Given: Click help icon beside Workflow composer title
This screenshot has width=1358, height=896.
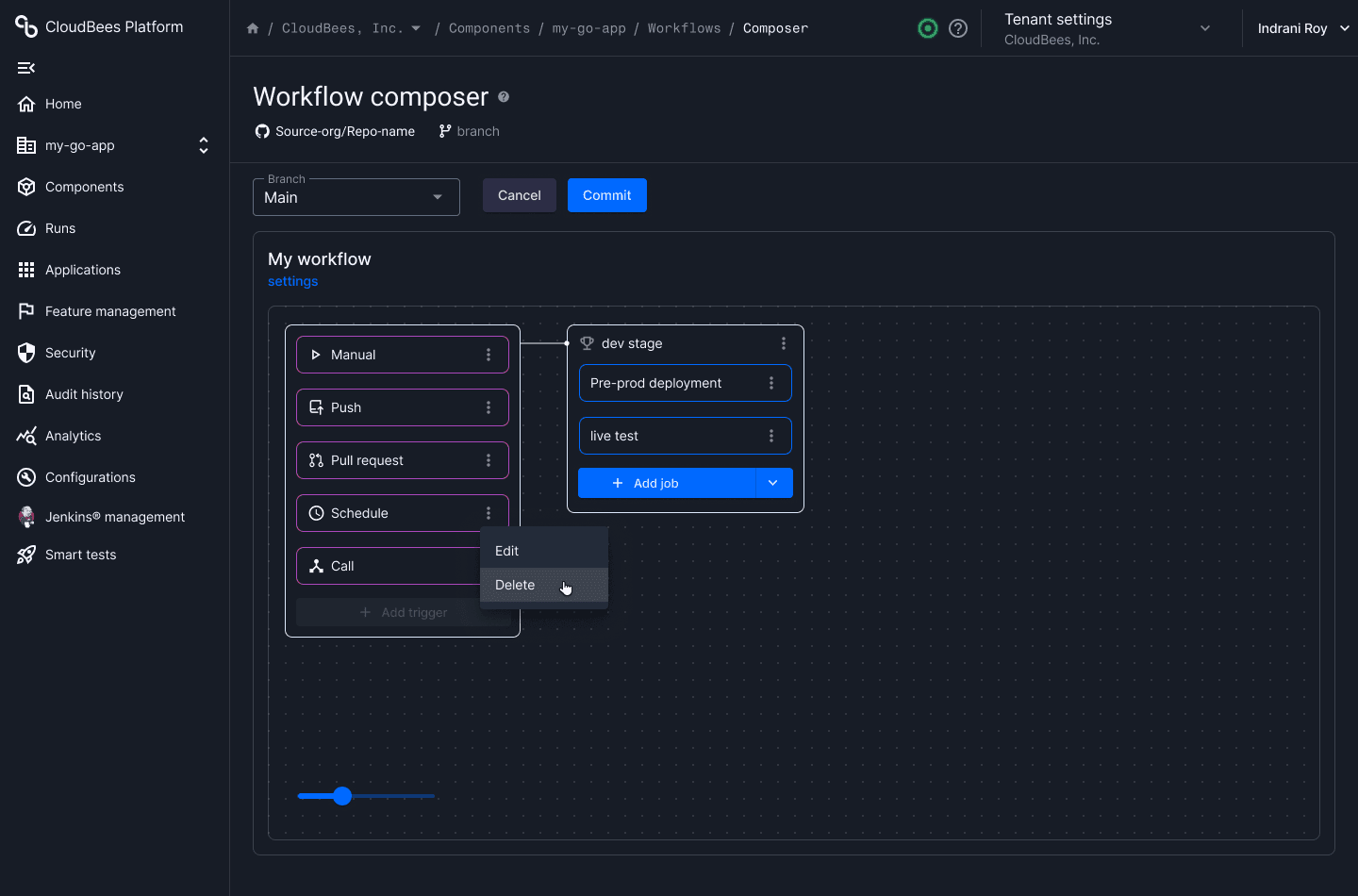Looking at the screenshot, I should (504, 96).
